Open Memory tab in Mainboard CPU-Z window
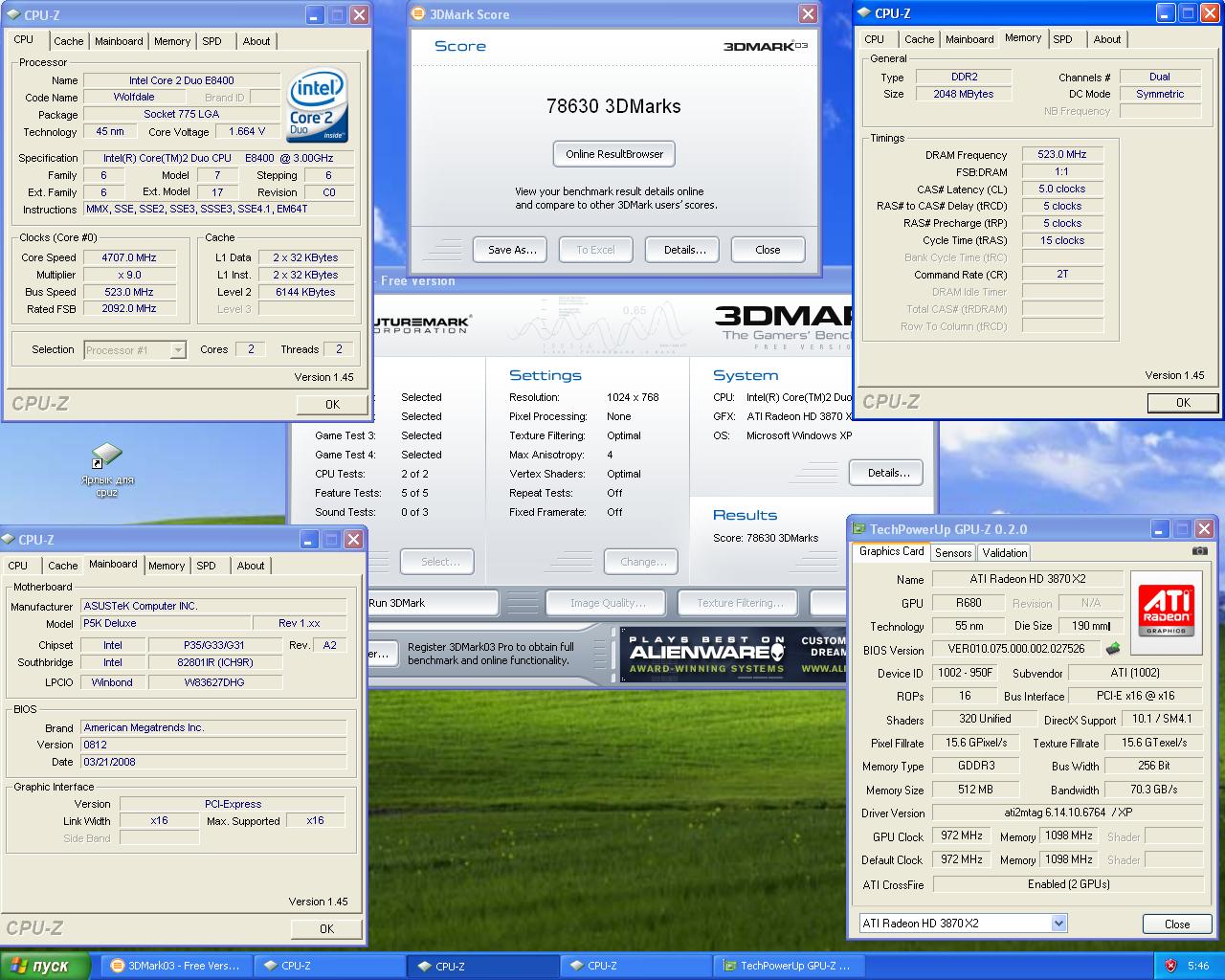This screenshot has width=1225, height=980. pyautogui.click(x=167, y=566)
